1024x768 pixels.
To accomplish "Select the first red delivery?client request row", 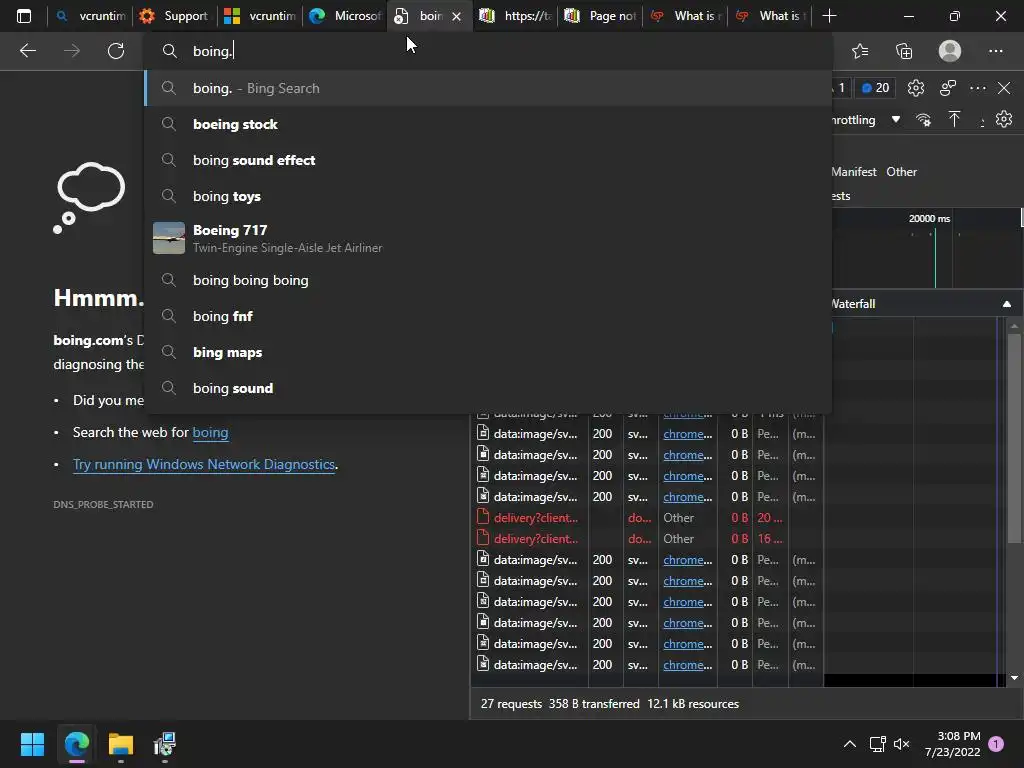I will pos(647,518).
